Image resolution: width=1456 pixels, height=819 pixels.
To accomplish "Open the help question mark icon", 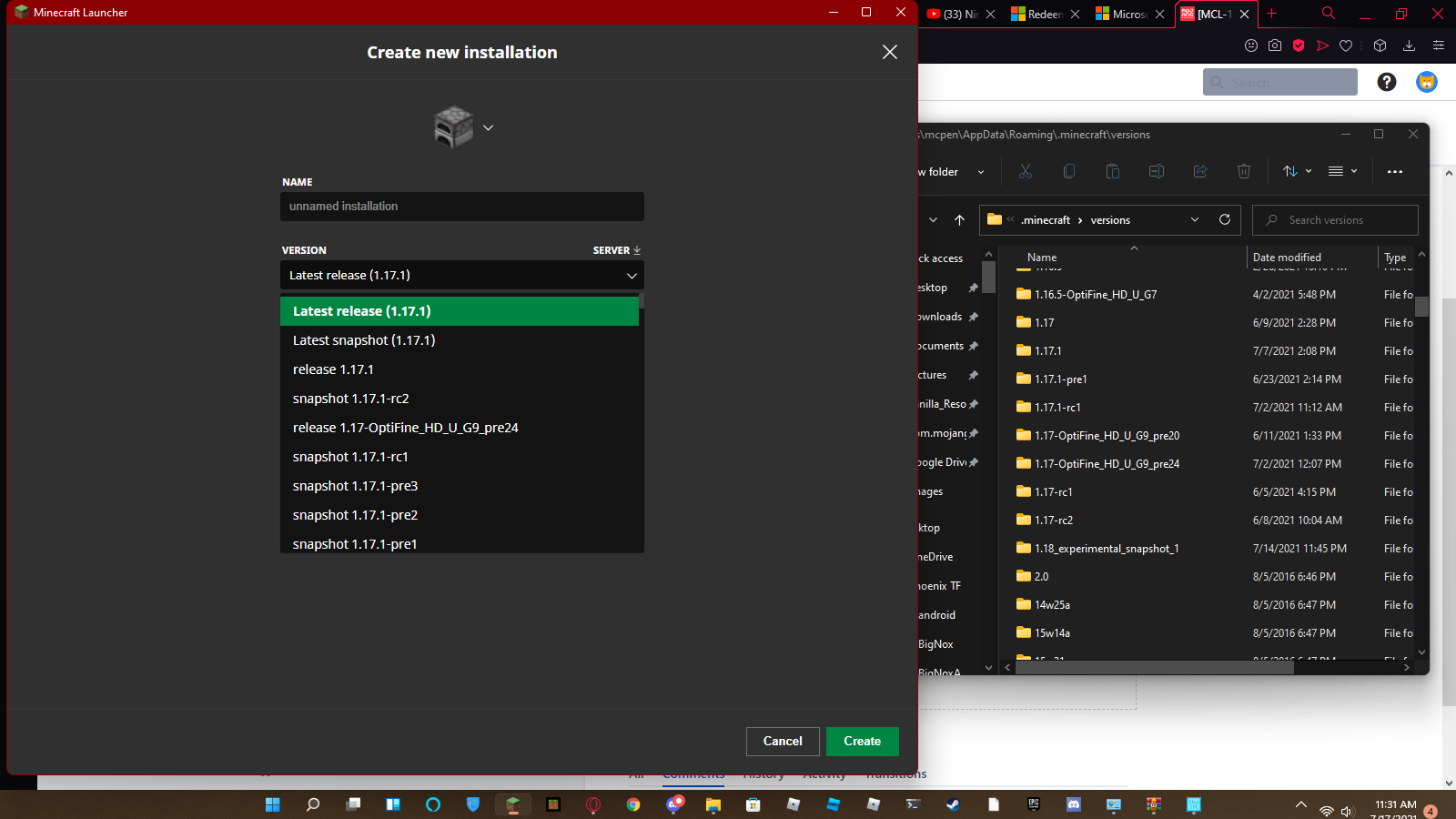I will click(x=1386, y=83).
